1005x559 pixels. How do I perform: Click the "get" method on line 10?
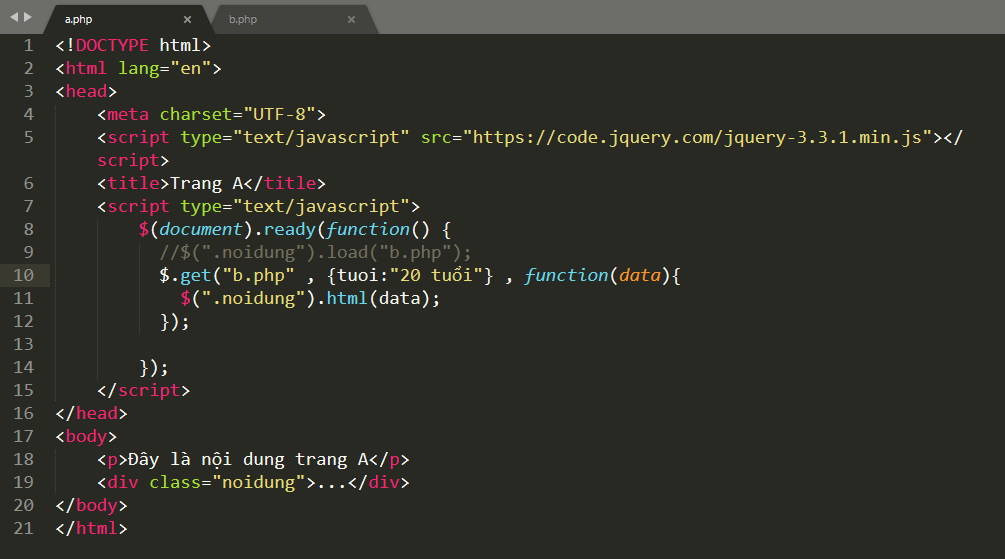[195, 276]
